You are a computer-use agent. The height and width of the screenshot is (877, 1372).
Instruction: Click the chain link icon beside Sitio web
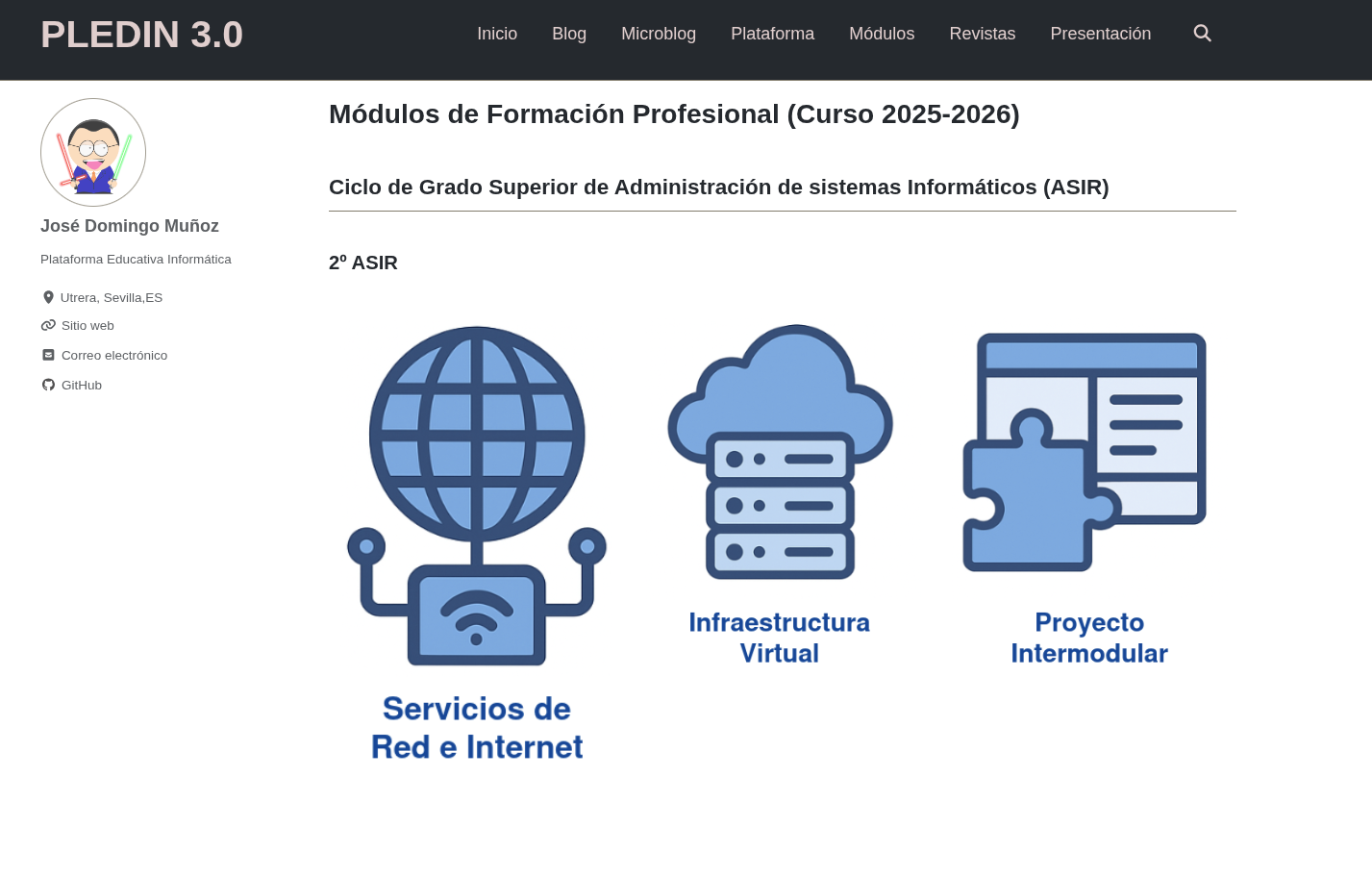click(48, 325)
